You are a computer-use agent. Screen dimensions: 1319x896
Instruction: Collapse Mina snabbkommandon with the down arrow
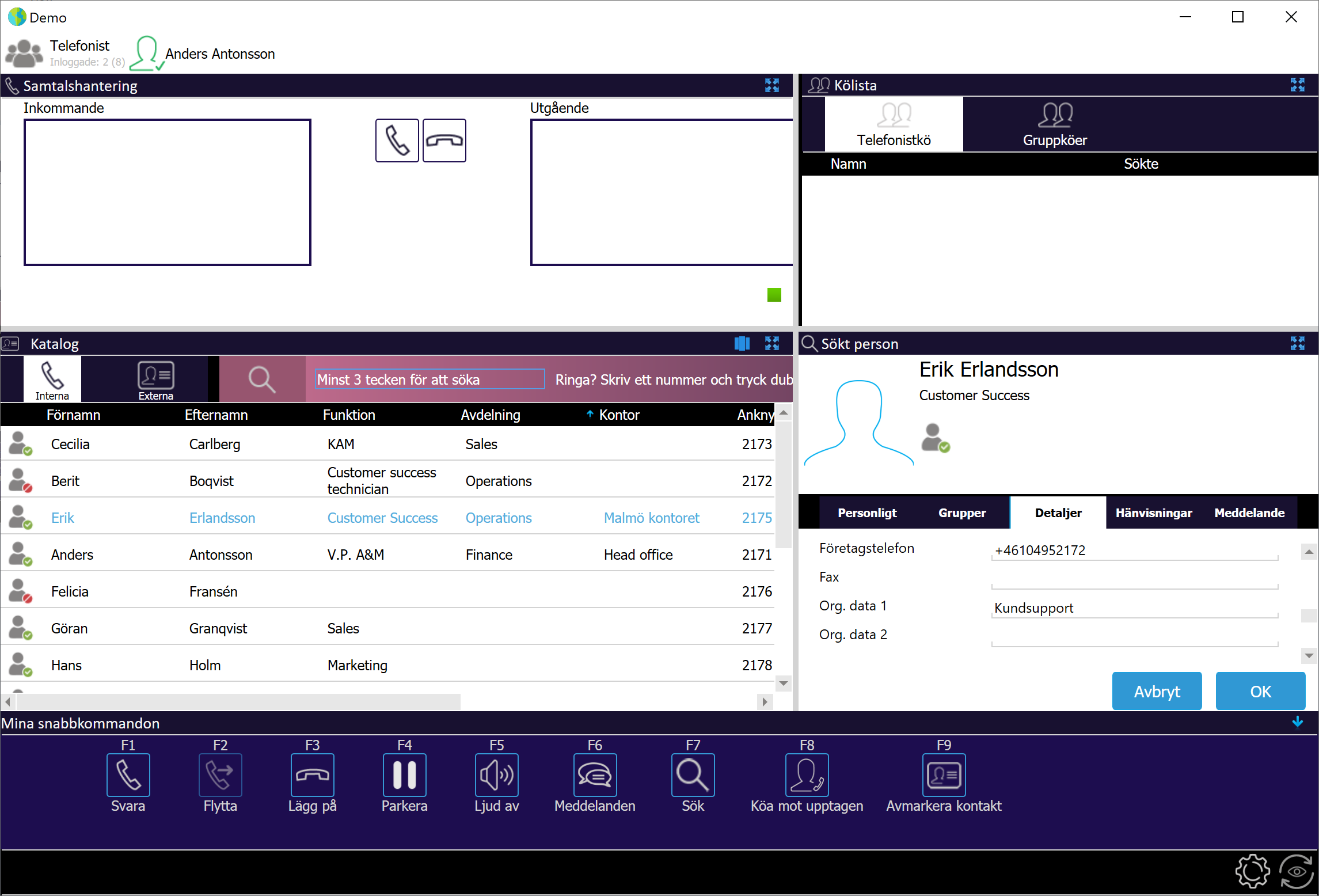click(x=1298, y=722)
